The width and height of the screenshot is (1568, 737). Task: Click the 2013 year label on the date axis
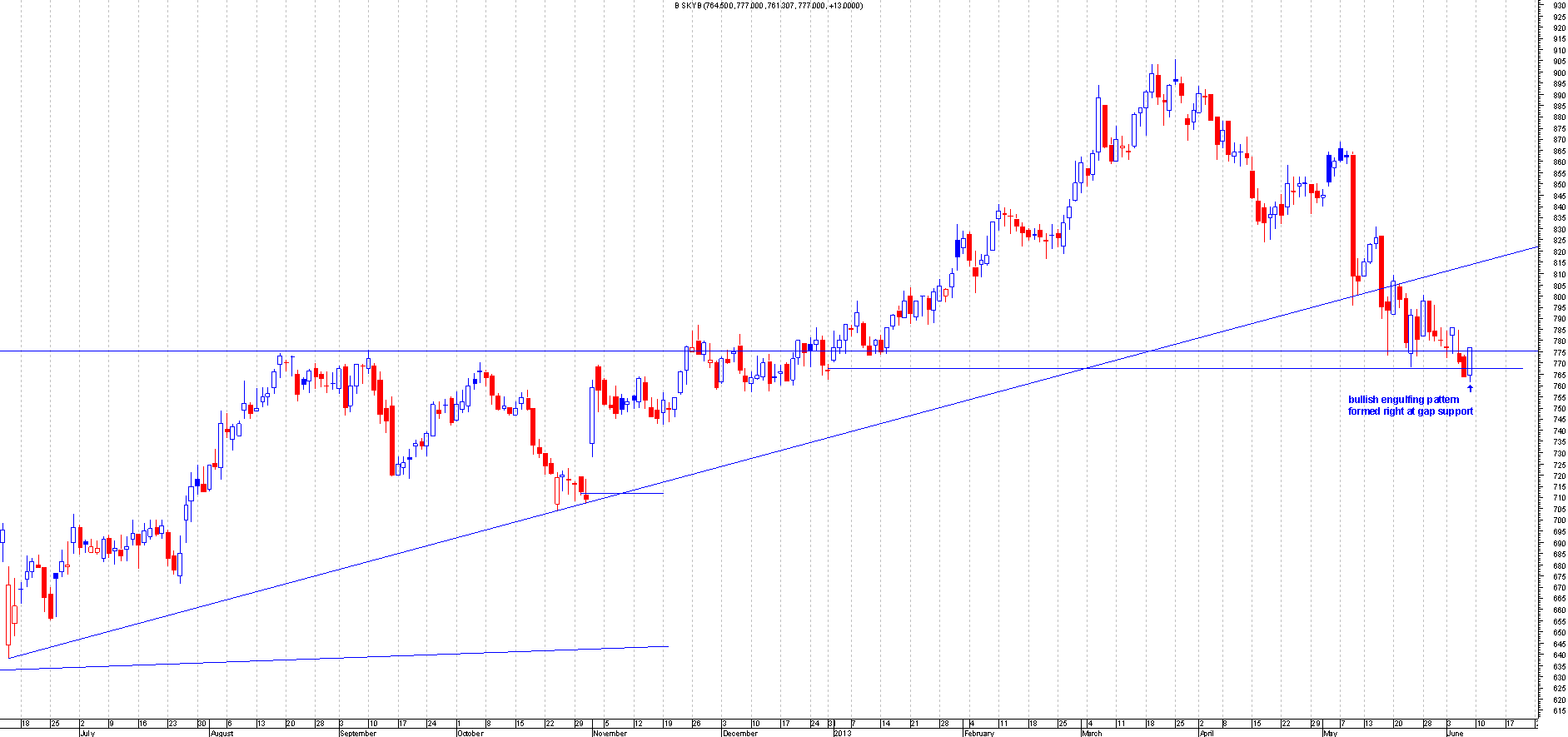pyautogui.click(x=843, y=733)
